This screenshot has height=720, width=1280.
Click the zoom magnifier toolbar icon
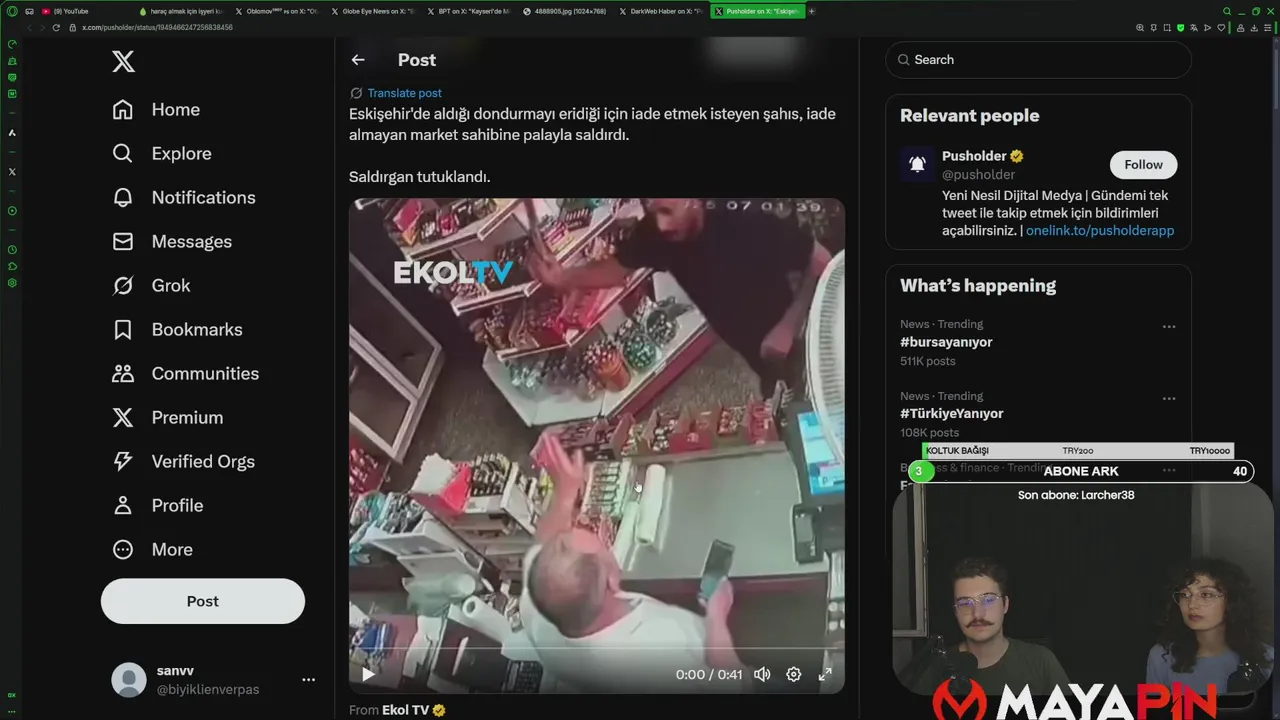click(x=1141, y=28)
